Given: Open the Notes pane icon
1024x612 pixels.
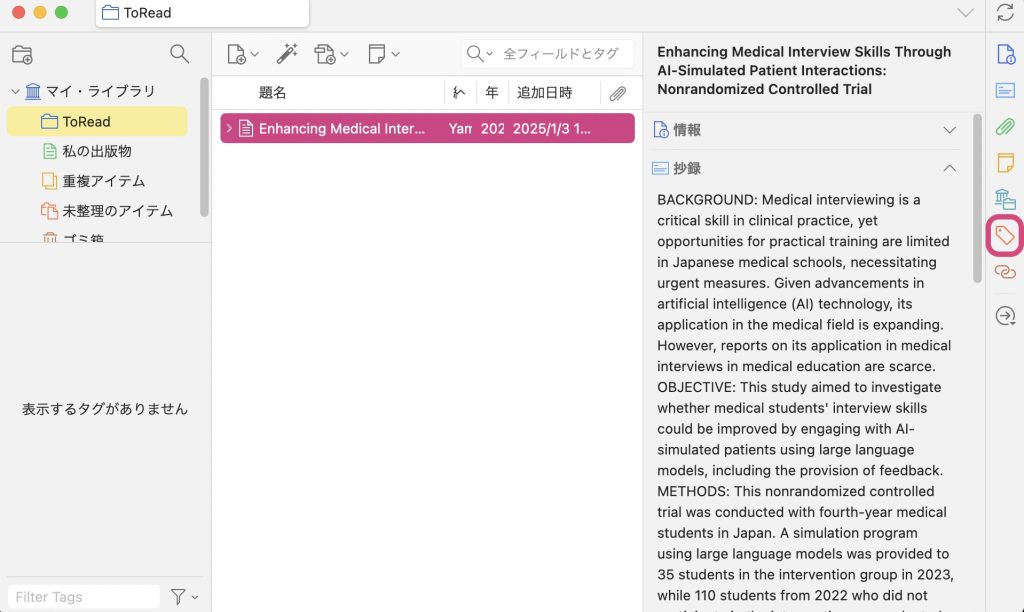Looking at the screenshot, I should [x=1005, y=163].
